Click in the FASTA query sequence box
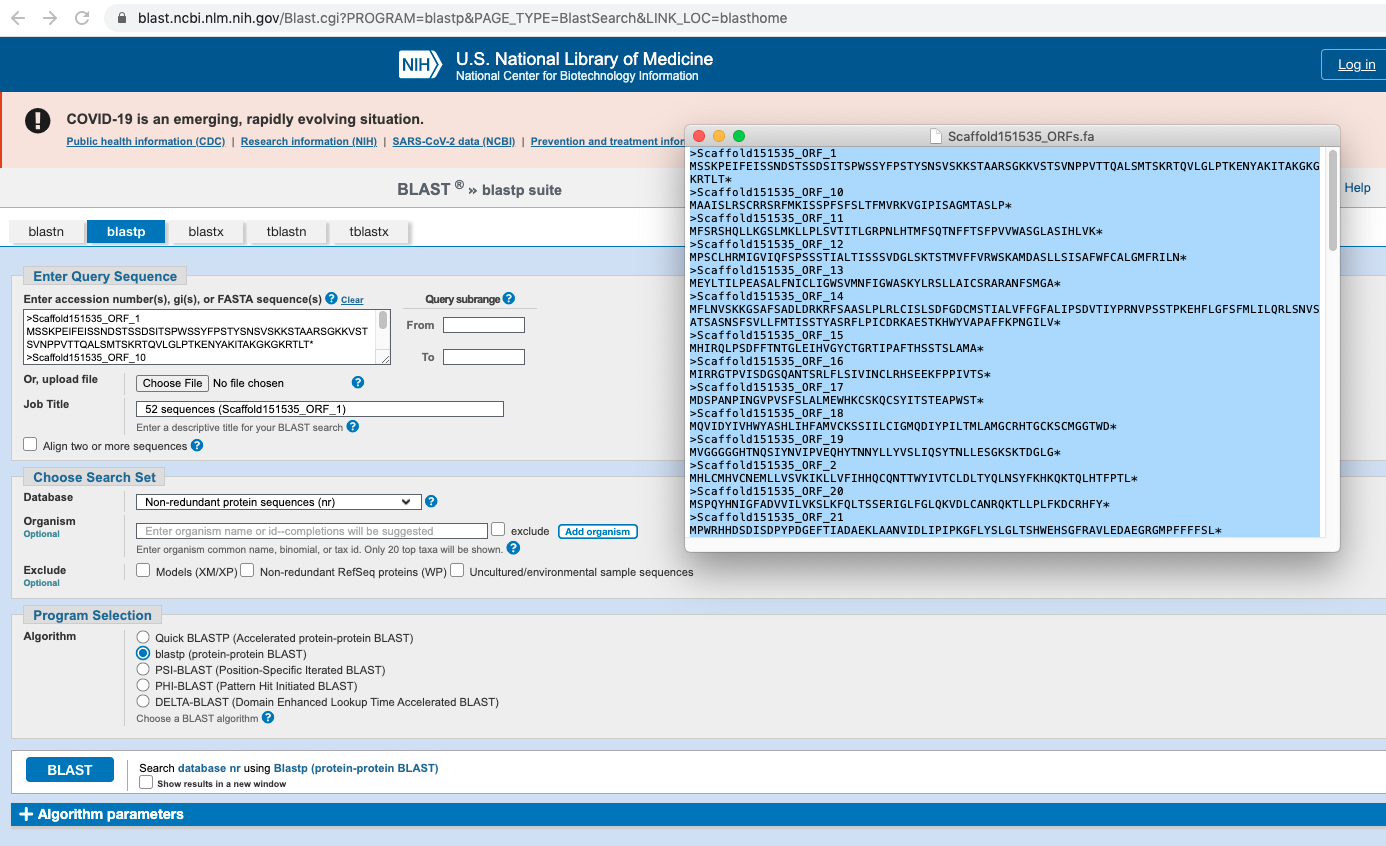The image size is (1386, 846). 200,337
